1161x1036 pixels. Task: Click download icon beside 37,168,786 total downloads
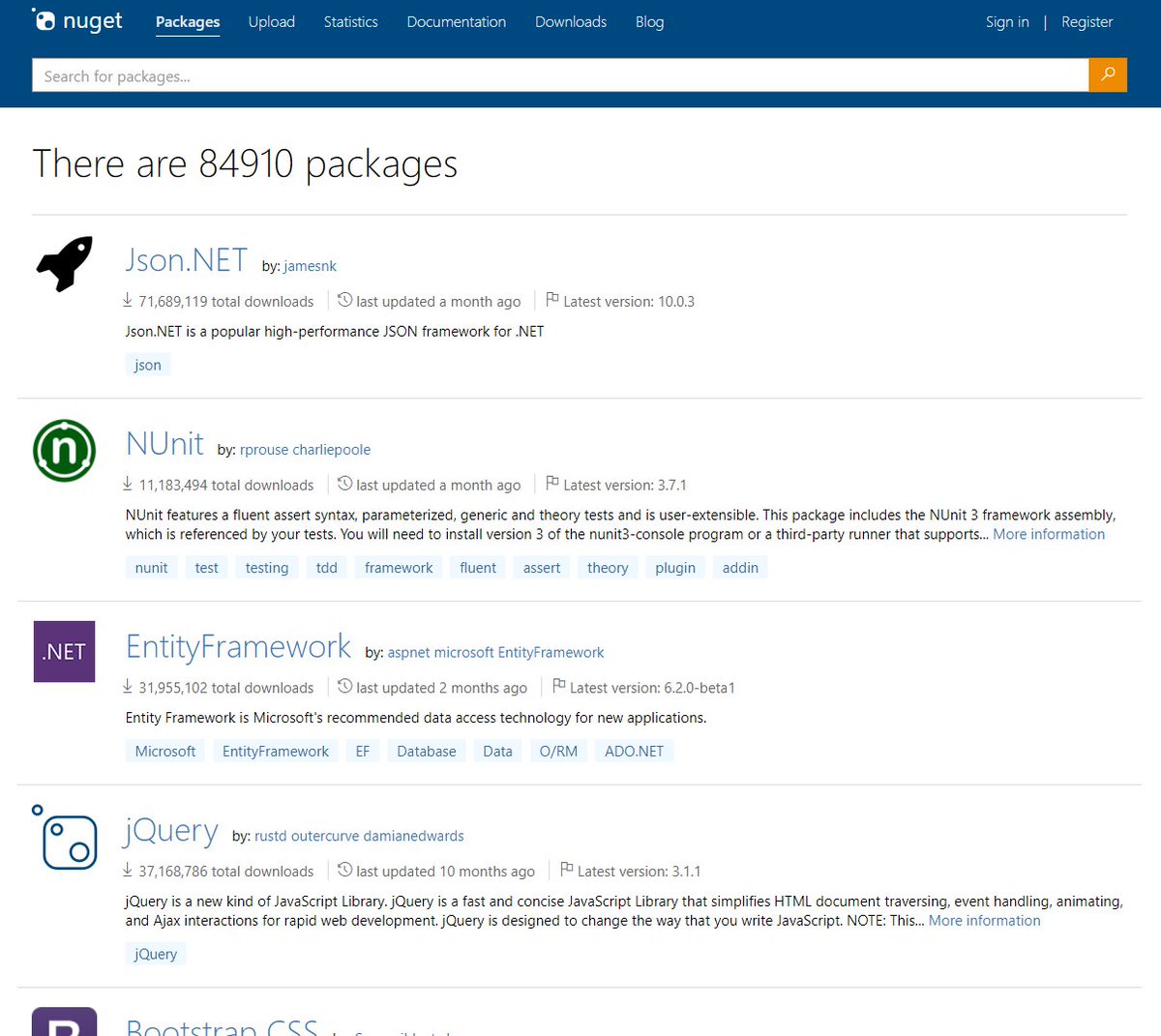[128, 871]
